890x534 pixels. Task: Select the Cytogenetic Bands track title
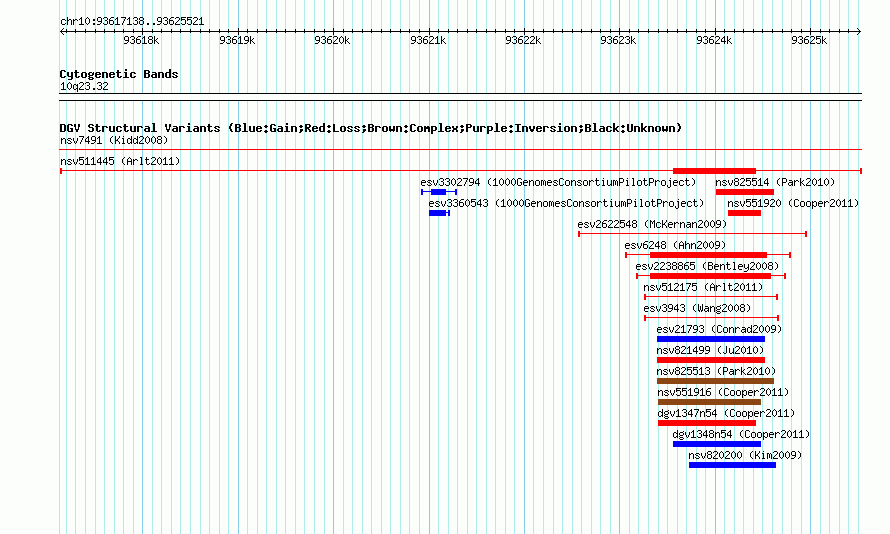119,74
